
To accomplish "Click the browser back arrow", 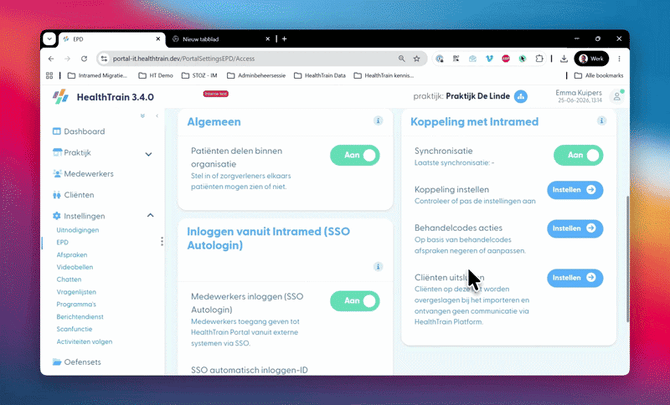I will tap(51, 59).
